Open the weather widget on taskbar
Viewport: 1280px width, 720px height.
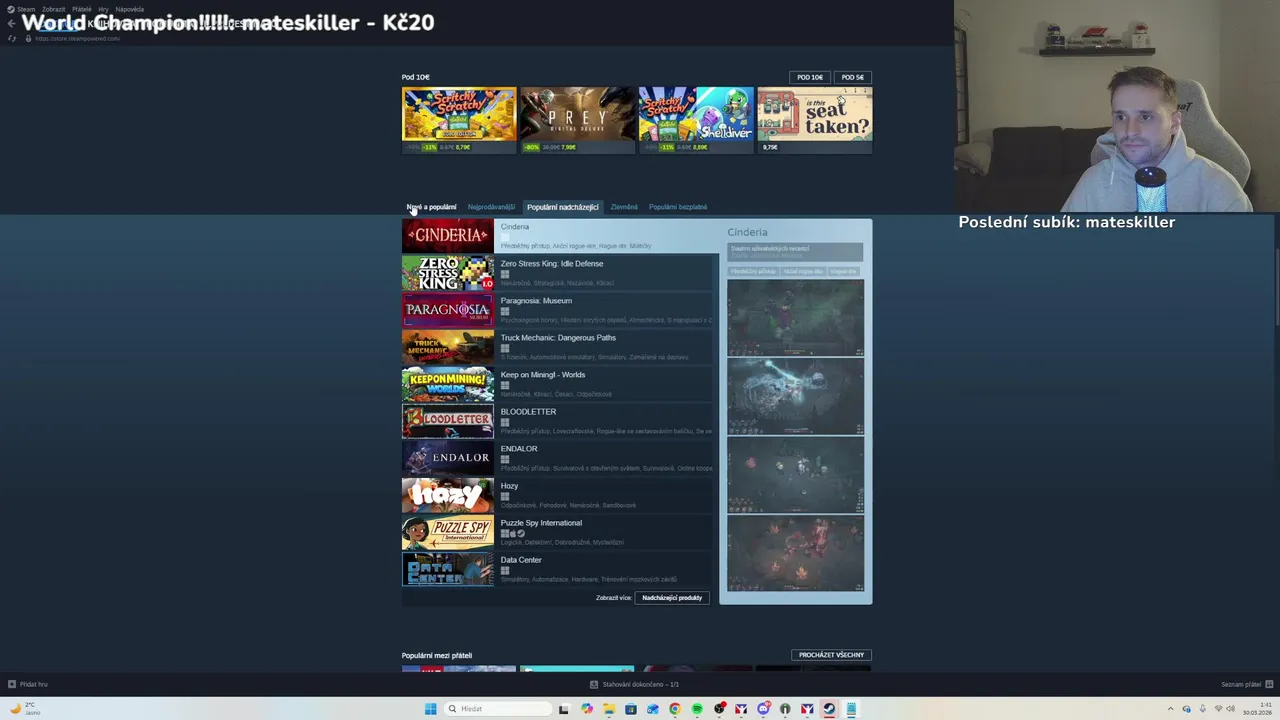click(x=23, y=709)
